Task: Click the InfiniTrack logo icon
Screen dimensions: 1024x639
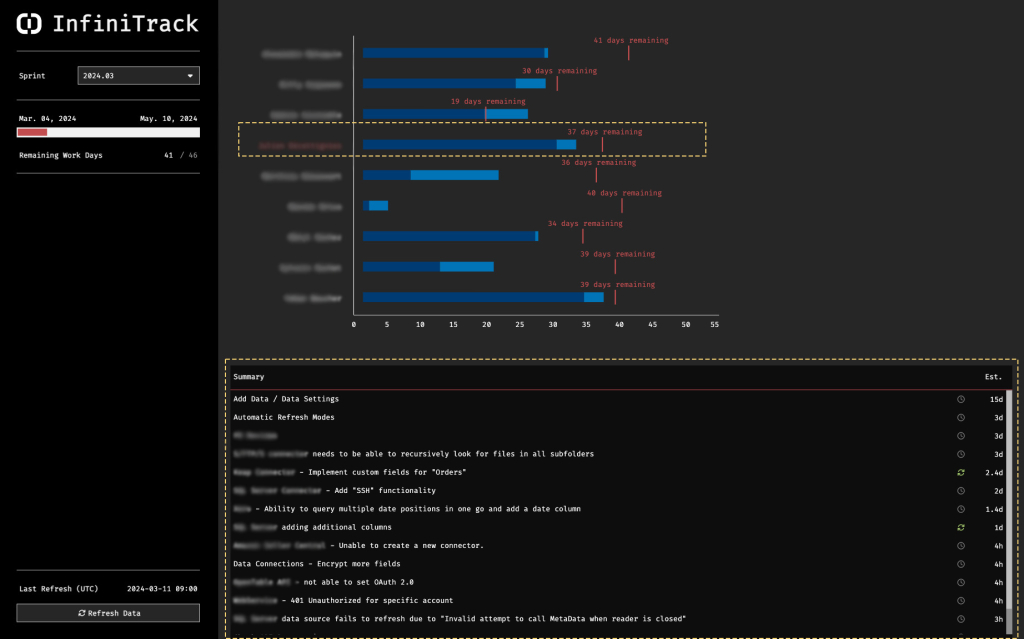Action: [29, 24]
